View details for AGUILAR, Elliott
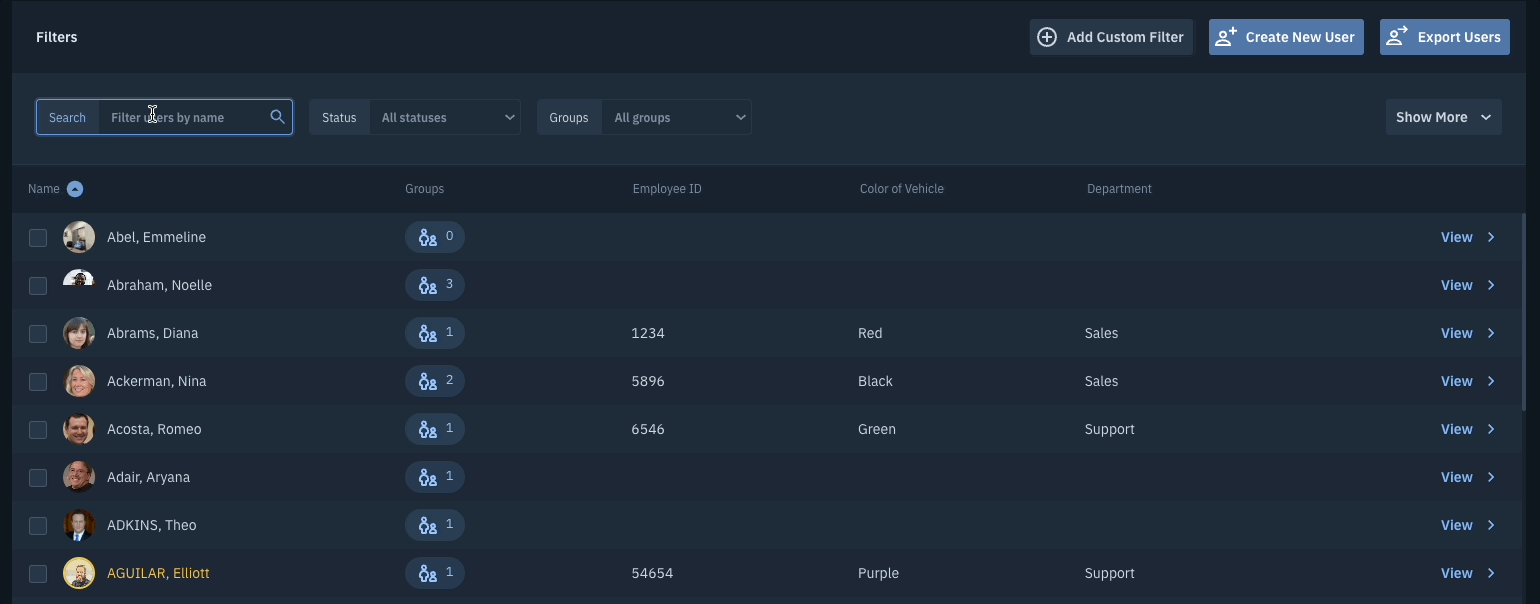The height and width of the screenshot is (604, 1540). pos(1468,573)
